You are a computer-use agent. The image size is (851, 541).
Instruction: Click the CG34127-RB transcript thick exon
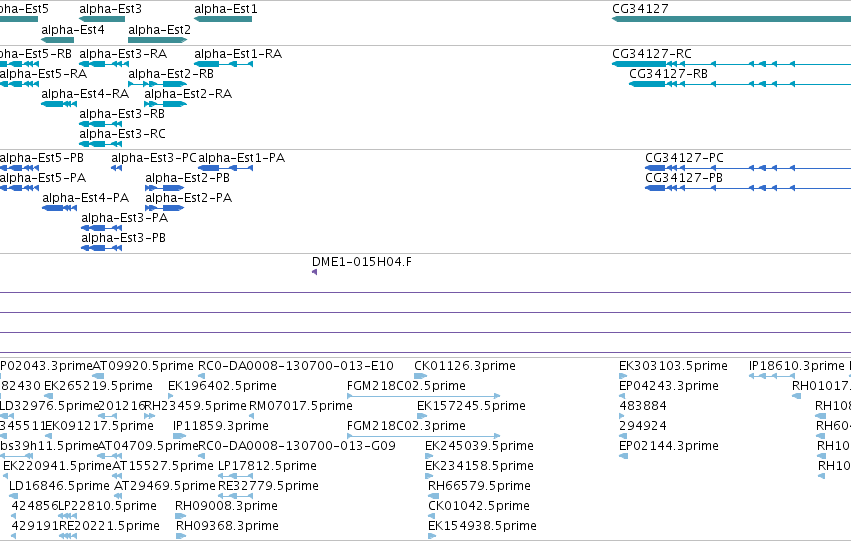tap(647, 84)
